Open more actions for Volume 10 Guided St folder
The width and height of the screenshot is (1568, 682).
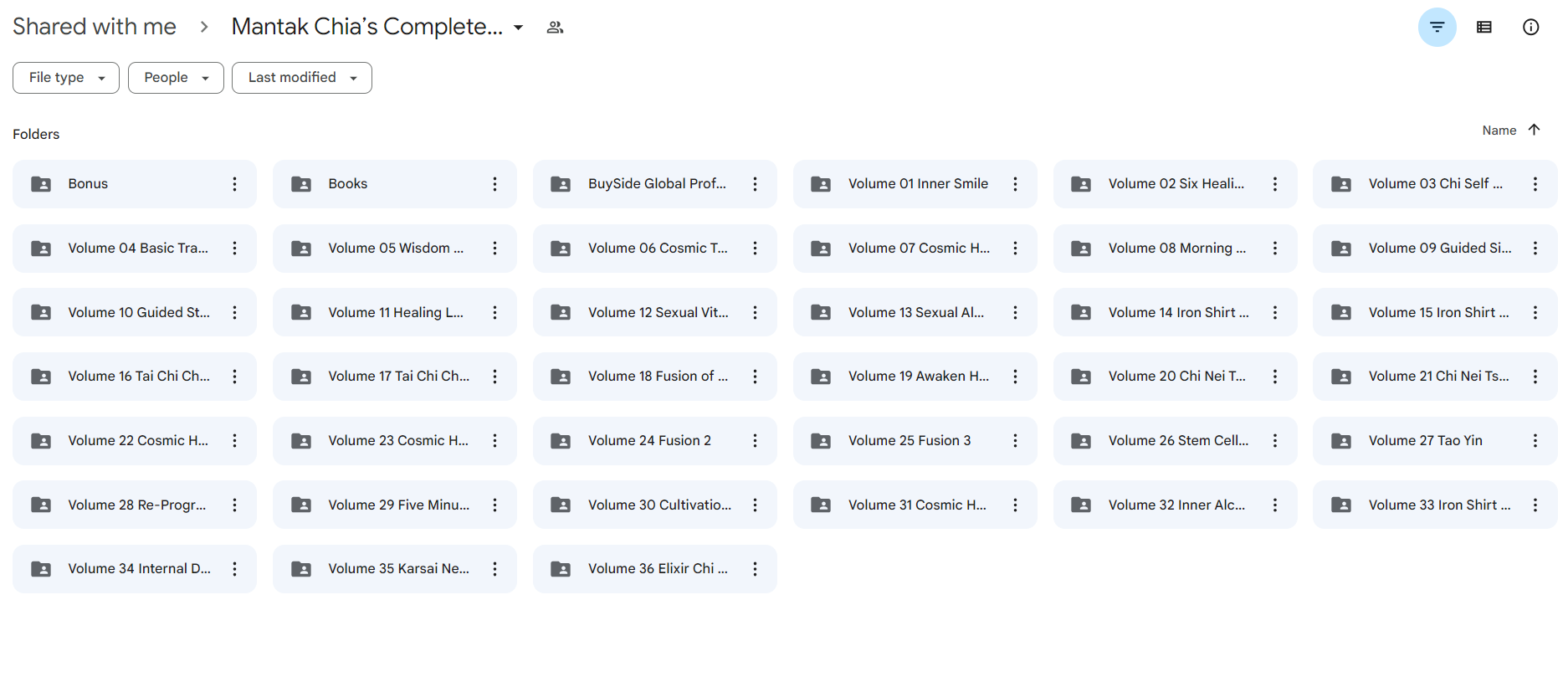click(x=235, y=312)
